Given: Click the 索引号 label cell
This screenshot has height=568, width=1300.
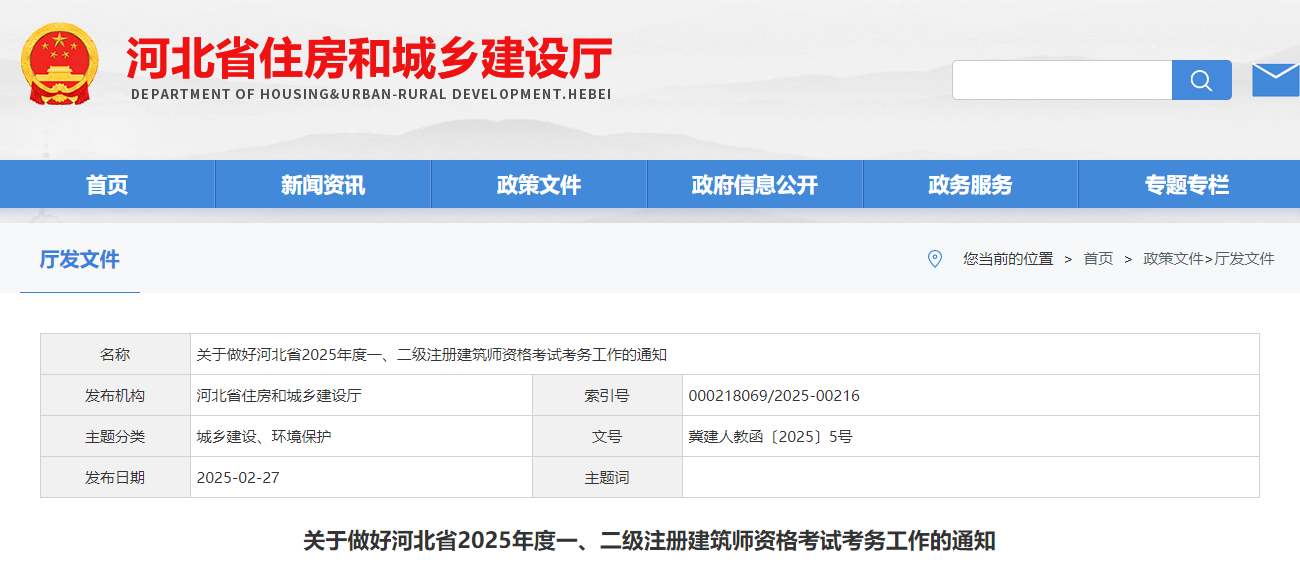Looking at the screenshot, I should point(607,395).
